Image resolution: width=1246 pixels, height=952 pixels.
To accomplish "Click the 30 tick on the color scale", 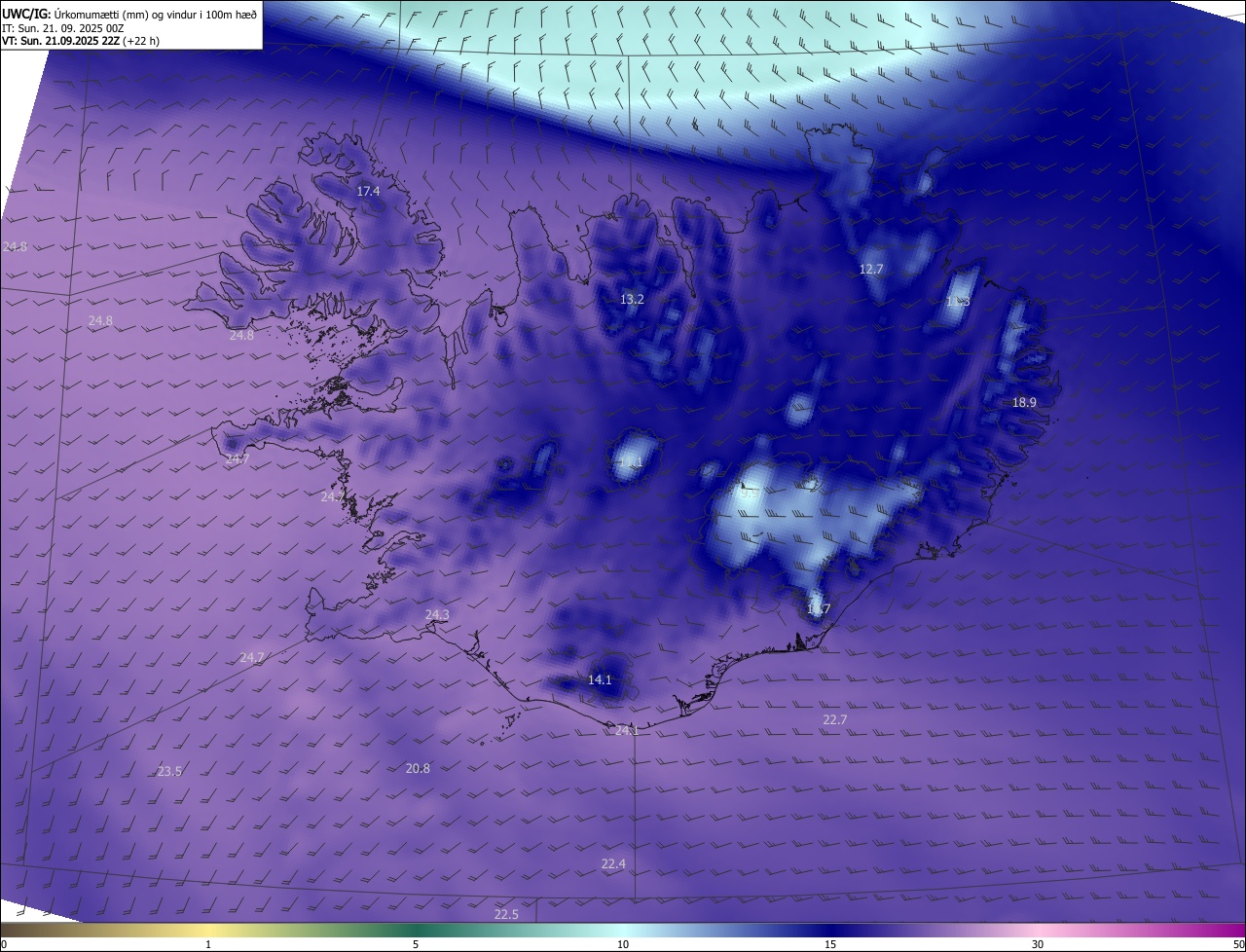I will [x=1038, y=944].
